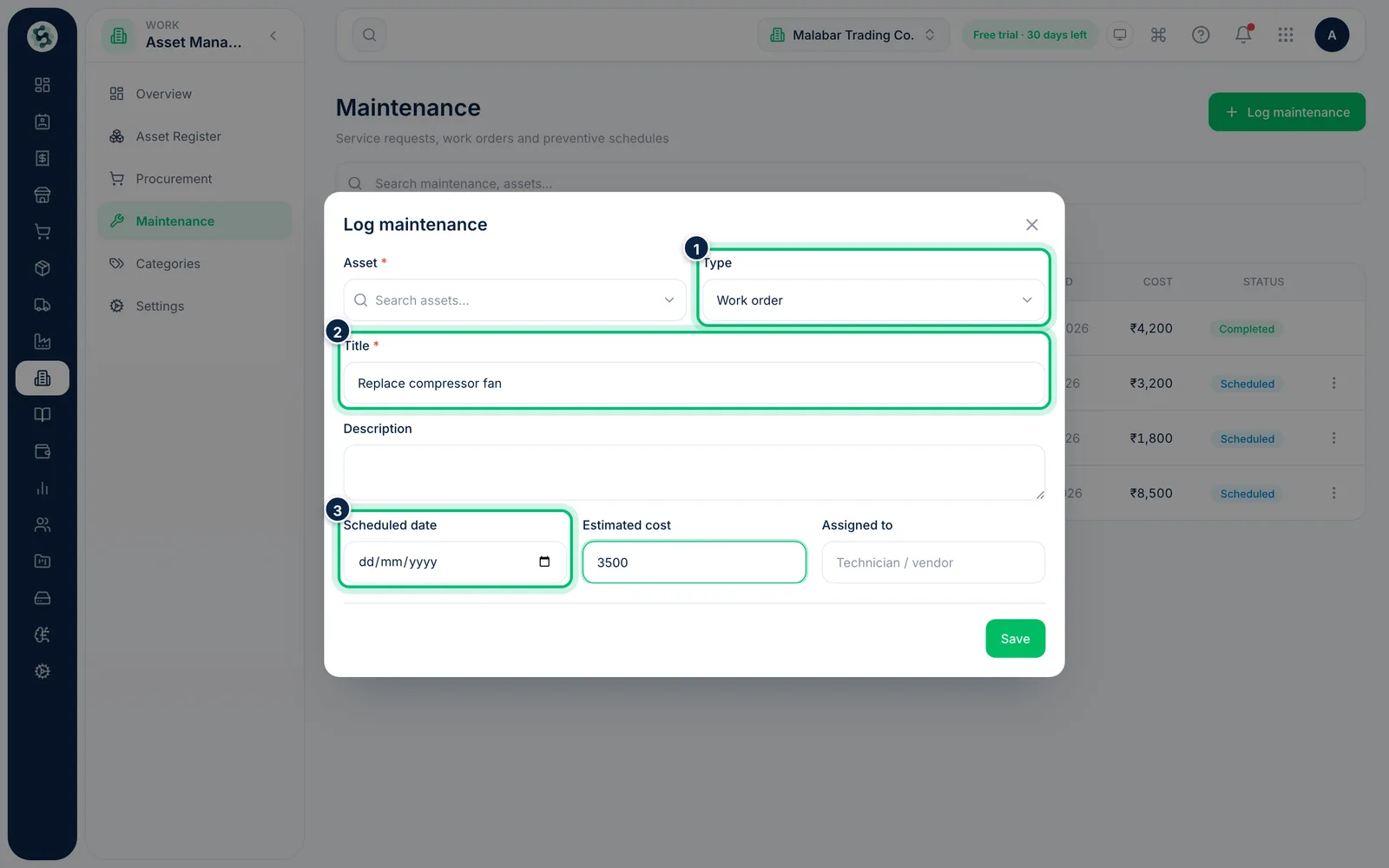Open the command shortcut icon in top bar

point(1158,35)
